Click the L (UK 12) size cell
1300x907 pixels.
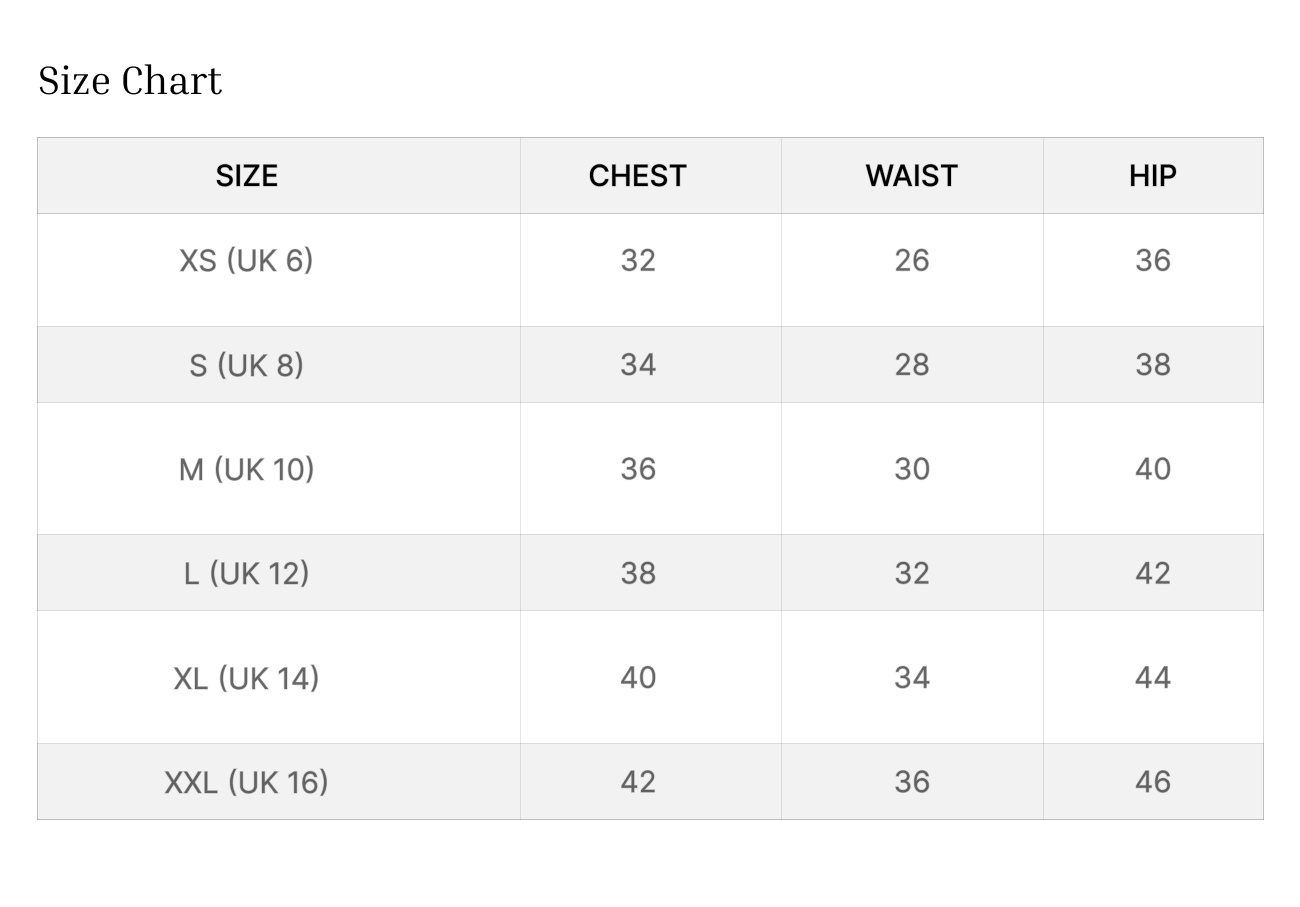[x=246, y=573]
